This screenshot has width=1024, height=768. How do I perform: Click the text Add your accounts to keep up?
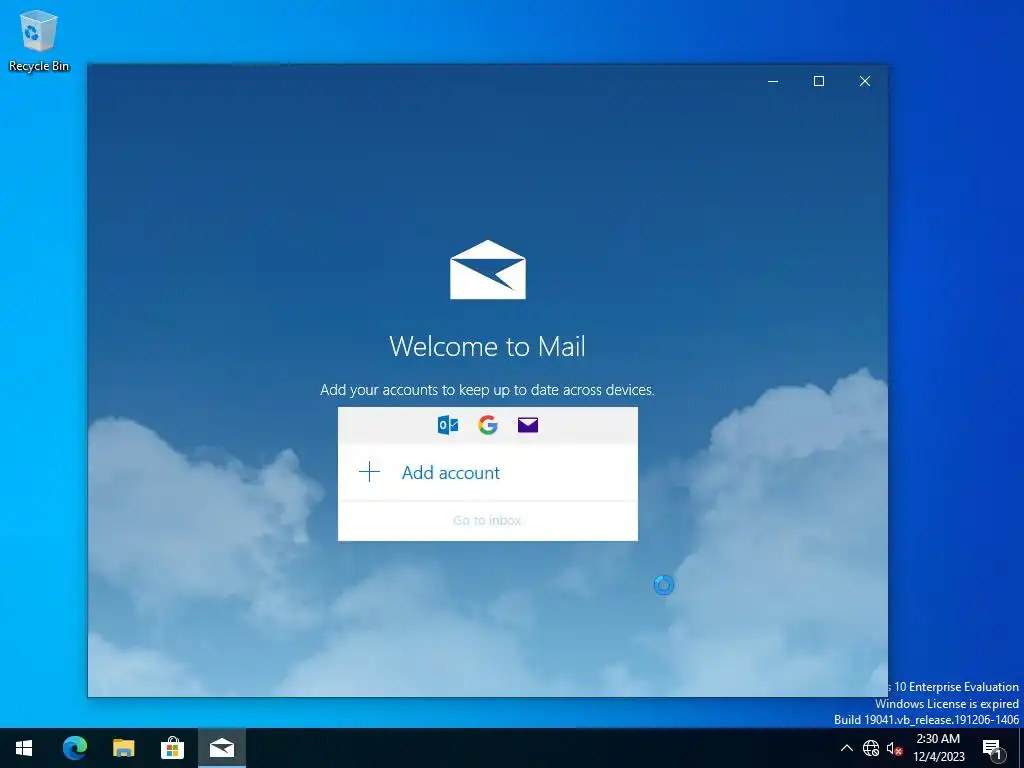pyautogui.click(x=487, y=390)
